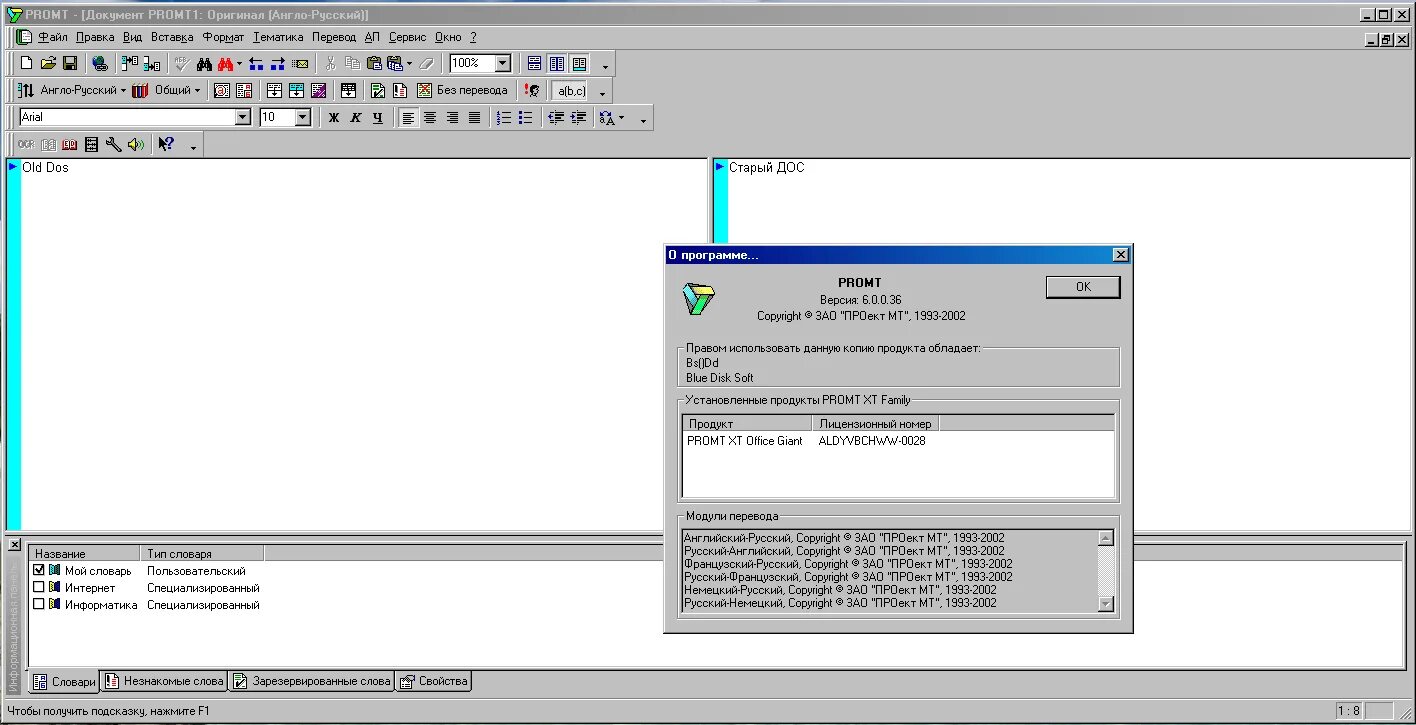The width and height of the screenshot is (1416, 725).
Task: Click the a(b,c) toolbar button
Action: [x=571, y=90]
